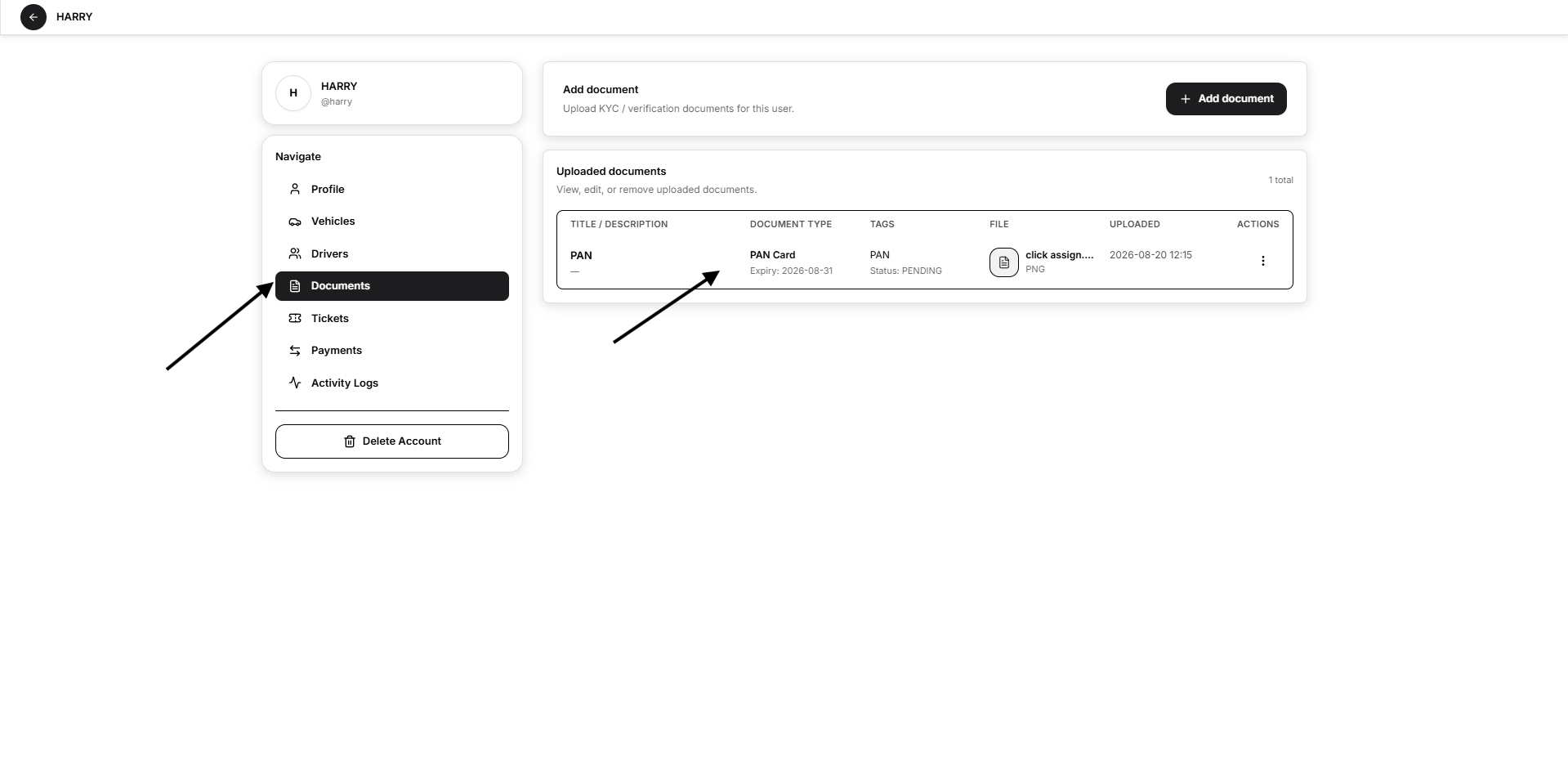The height and width of the screenshot is (766, 1568).
Task: Click the FILE column header
Action: (x=998, y=224)
